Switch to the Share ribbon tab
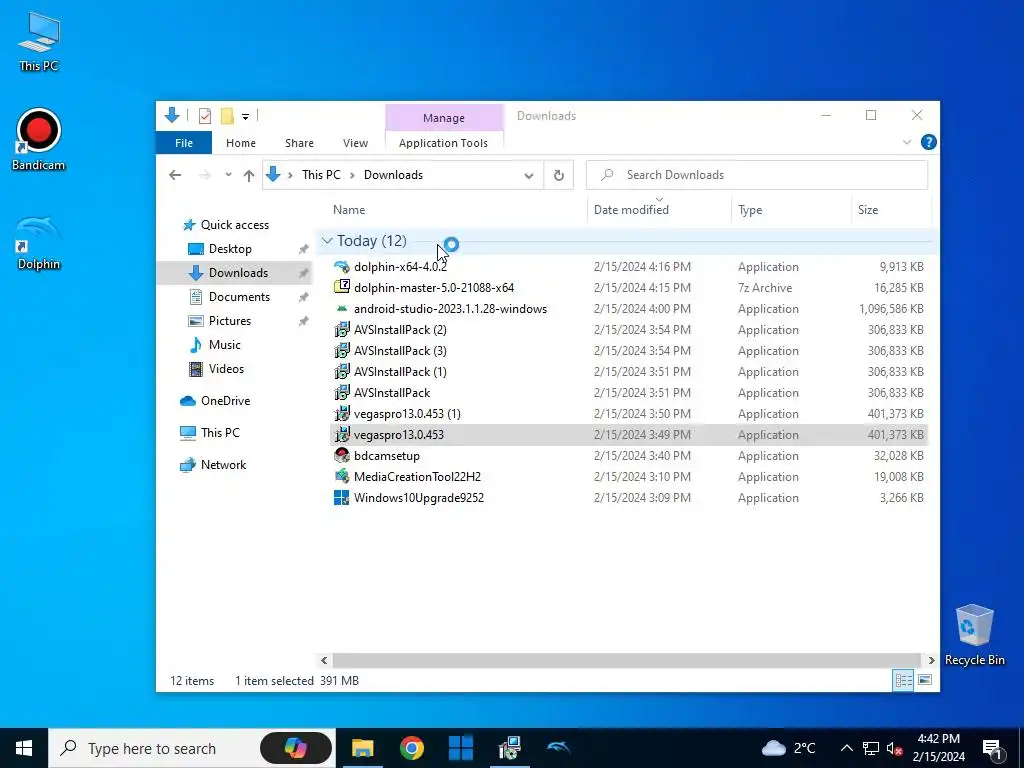The image size is (1024, 768). tap(299, 143)
